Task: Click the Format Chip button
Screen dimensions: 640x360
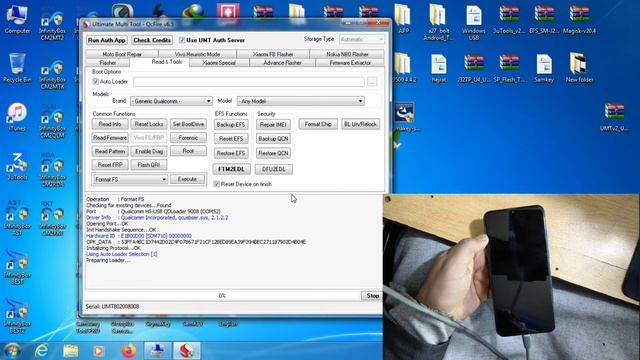Action: [318, 124]
